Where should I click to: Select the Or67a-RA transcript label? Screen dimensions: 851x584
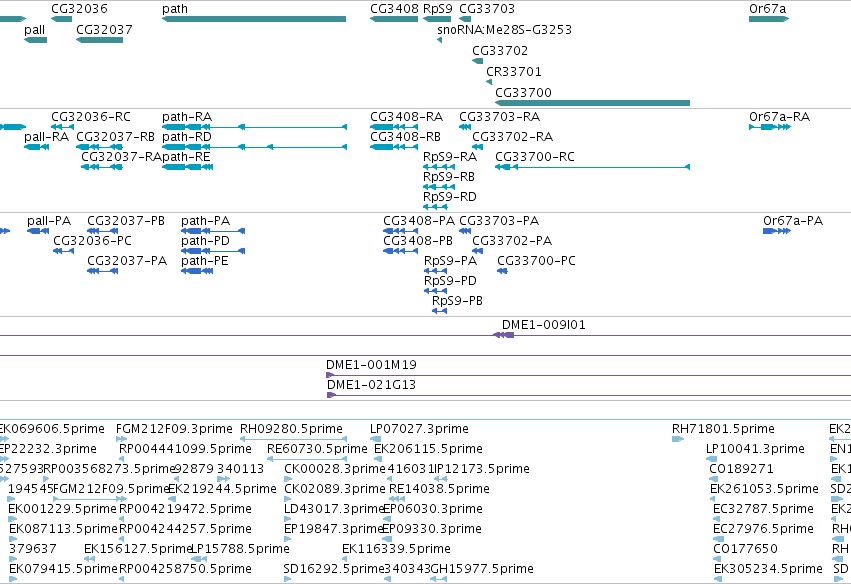pos(779,117)
